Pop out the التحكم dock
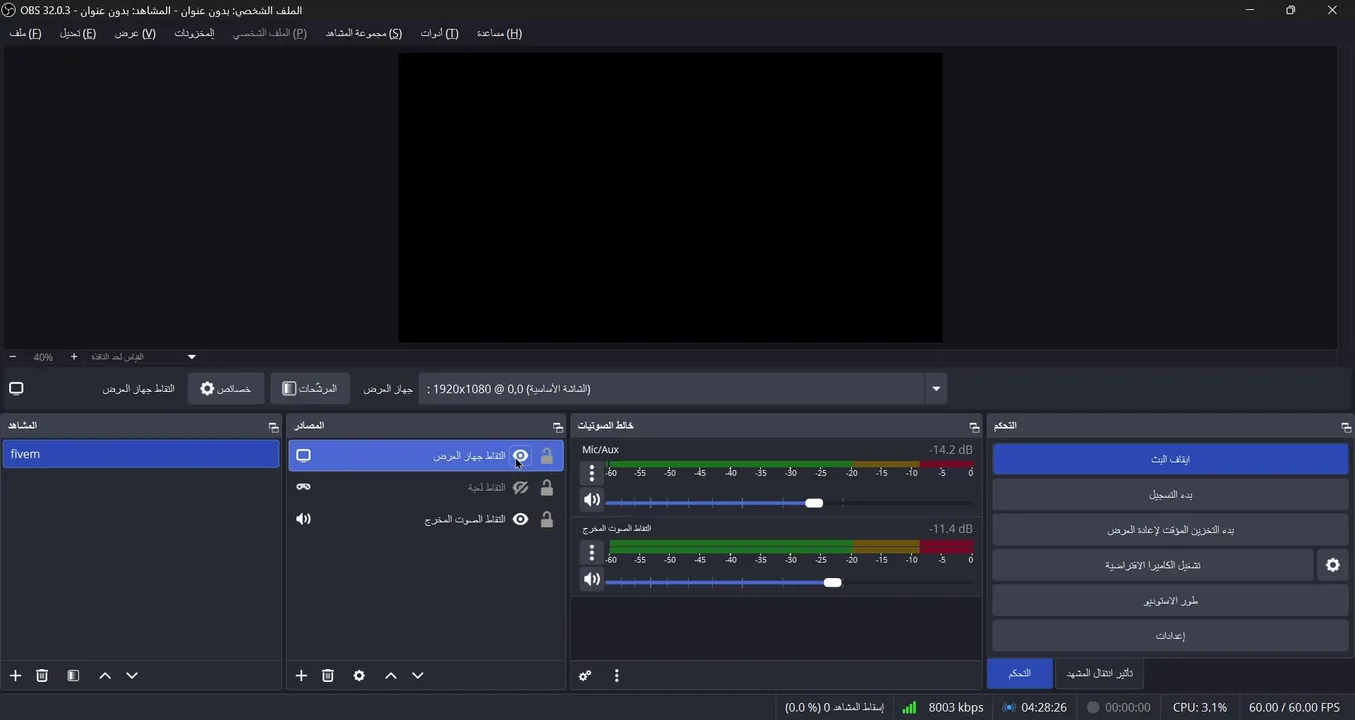Viewport: 1355px width, 720px height. pos(1346,427)
